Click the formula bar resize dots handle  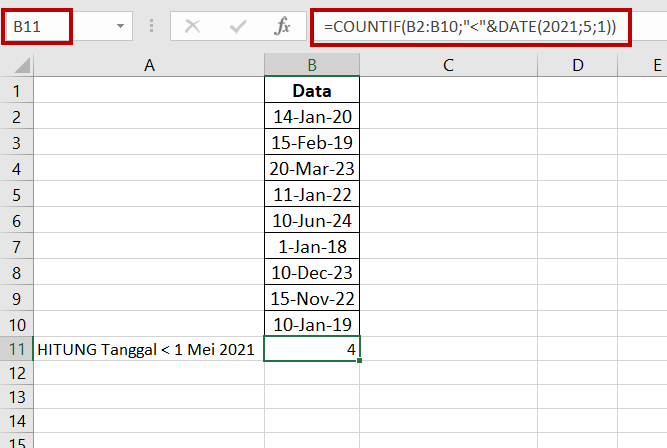coord(152,26)
